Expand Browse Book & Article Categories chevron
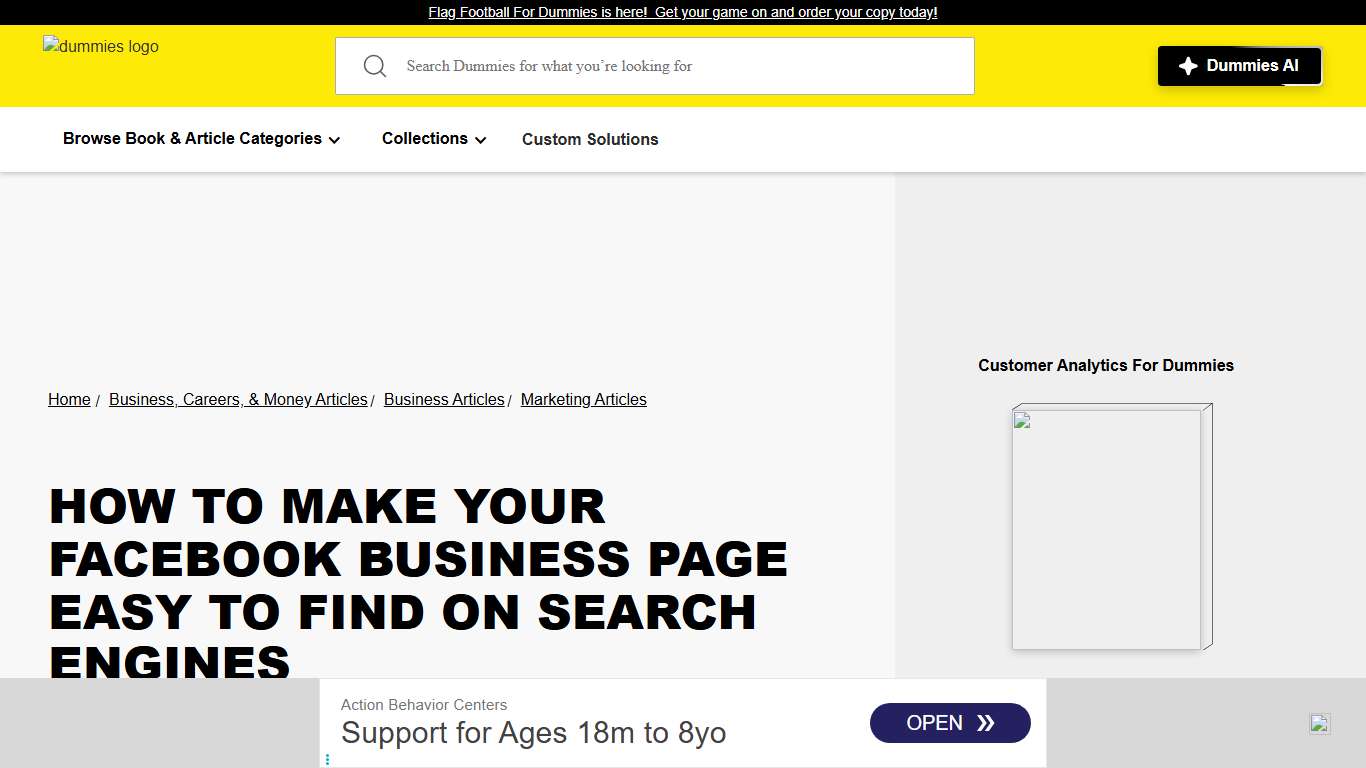This screenshot has width=1366, height=768. [334, 140]
